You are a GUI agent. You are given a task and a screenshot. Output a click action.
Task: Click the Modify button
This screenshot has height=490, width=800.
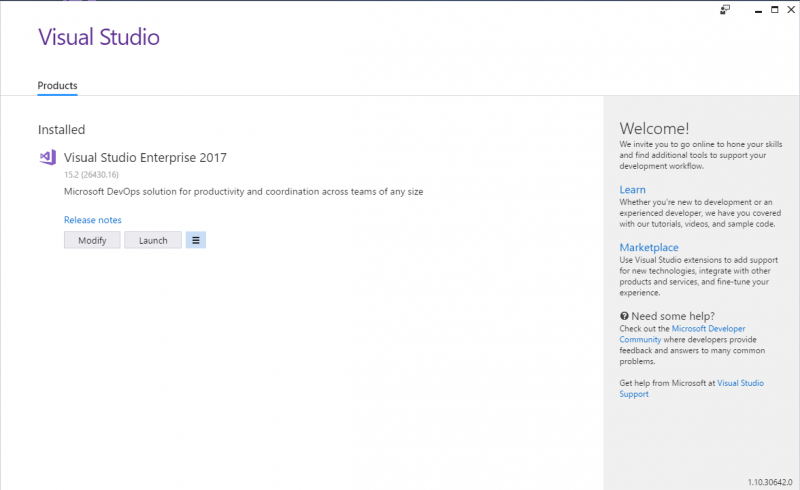(92, 240)
